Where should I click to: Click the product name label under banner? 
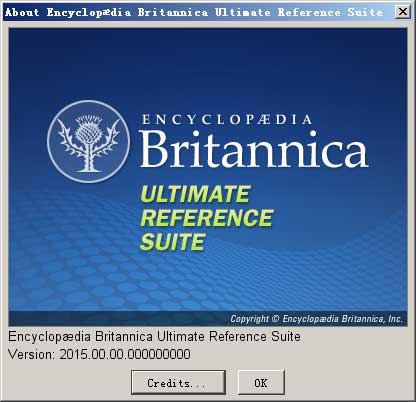(154, 336)
